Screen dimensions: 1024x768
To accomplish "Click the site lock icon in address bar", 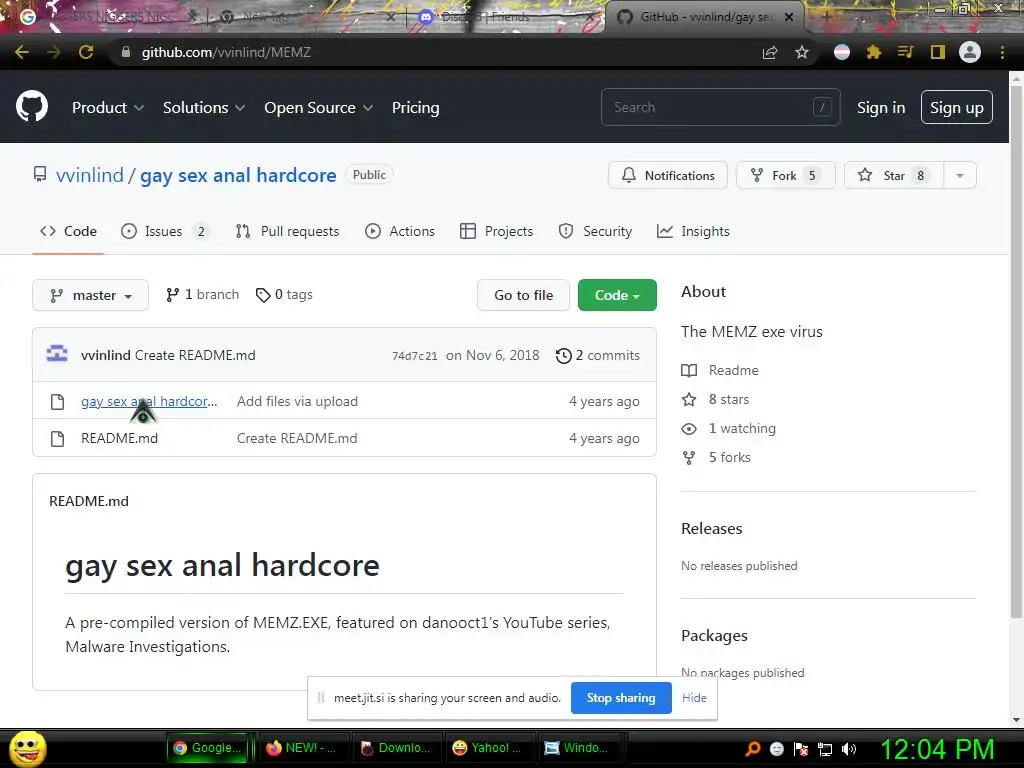I will click(x=126, y=52).
